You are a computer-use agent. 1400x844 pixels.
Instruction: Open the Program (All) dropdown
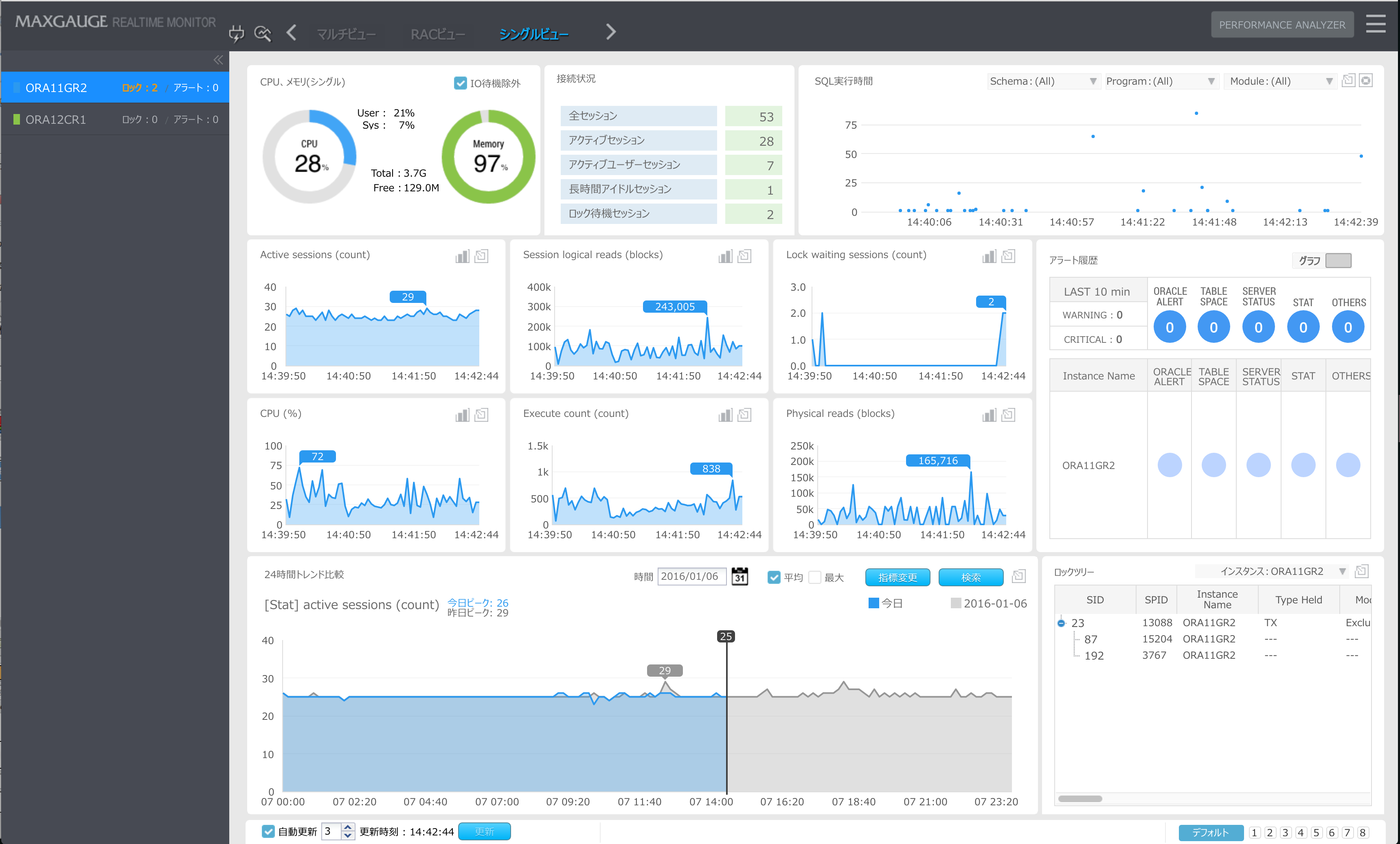coord(1161,81)
